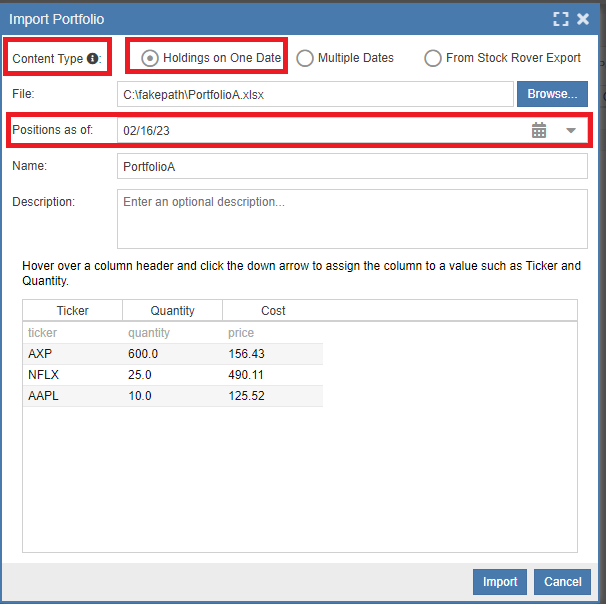606x604 pixels.
Task: Click the Cost column header
Action: click(273, 311)
